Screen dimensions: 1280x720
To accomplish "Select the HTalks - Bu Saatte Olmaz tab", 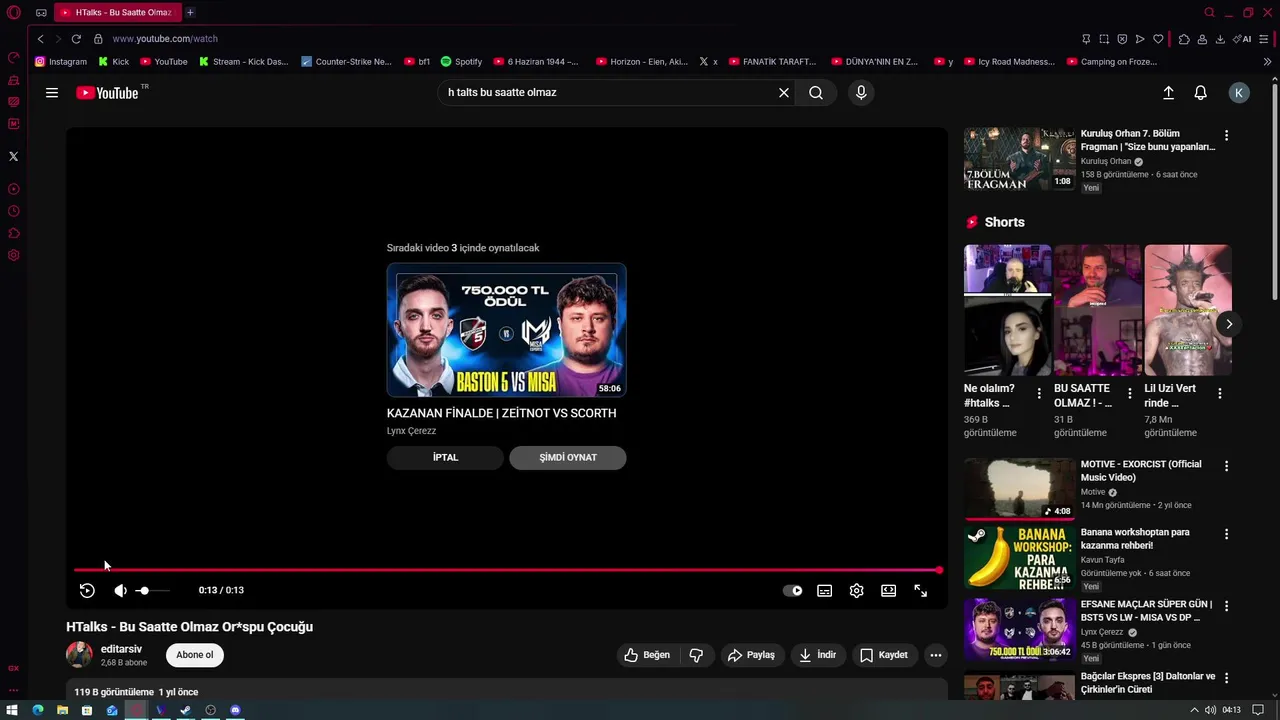I will [117, 13].
